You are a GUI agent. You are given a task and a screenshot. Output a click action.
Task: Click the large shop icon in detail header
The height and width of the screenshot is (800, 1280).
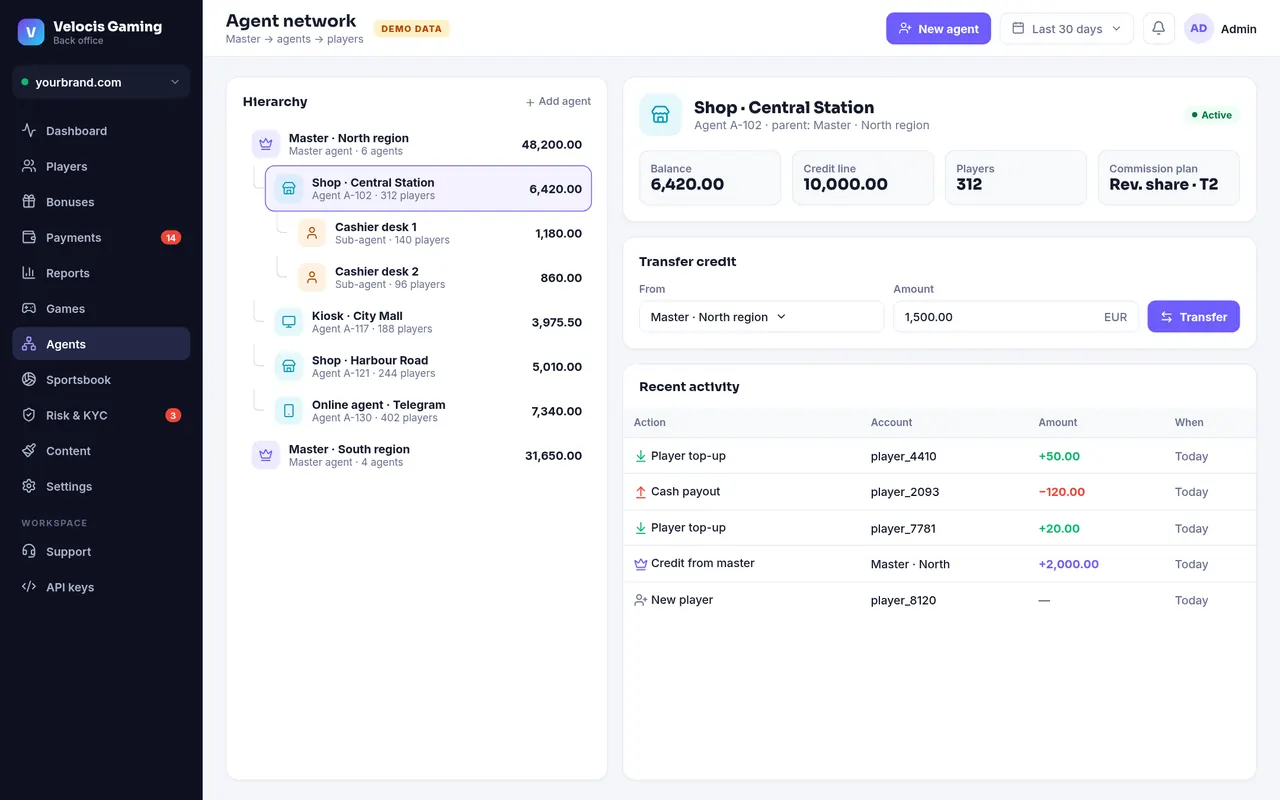pyautogui.click(x=660, y=115)
